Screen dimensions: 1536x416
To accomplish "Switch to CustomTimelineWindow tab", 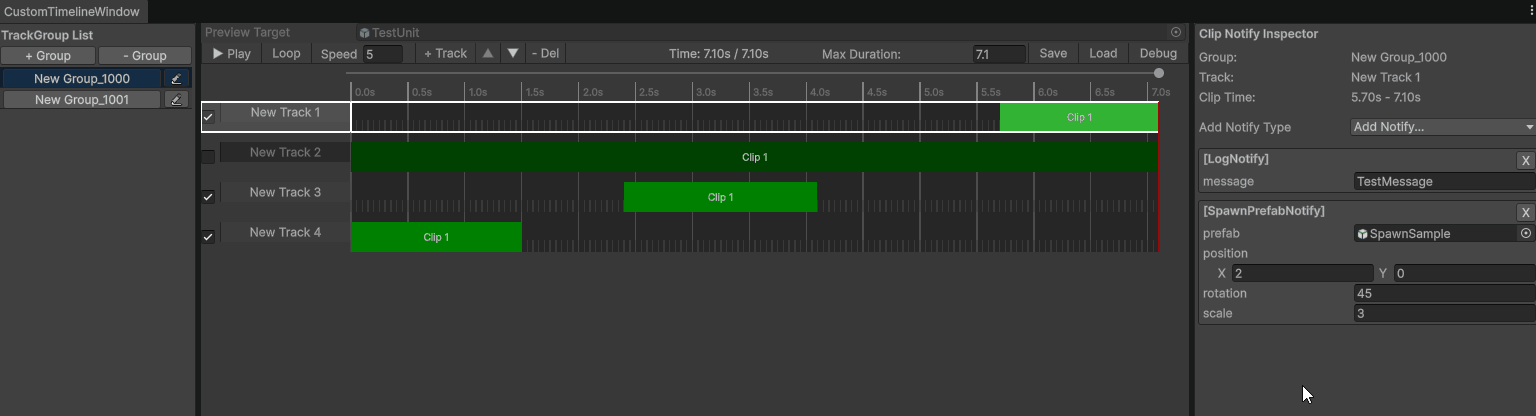I will coord(73,11).
